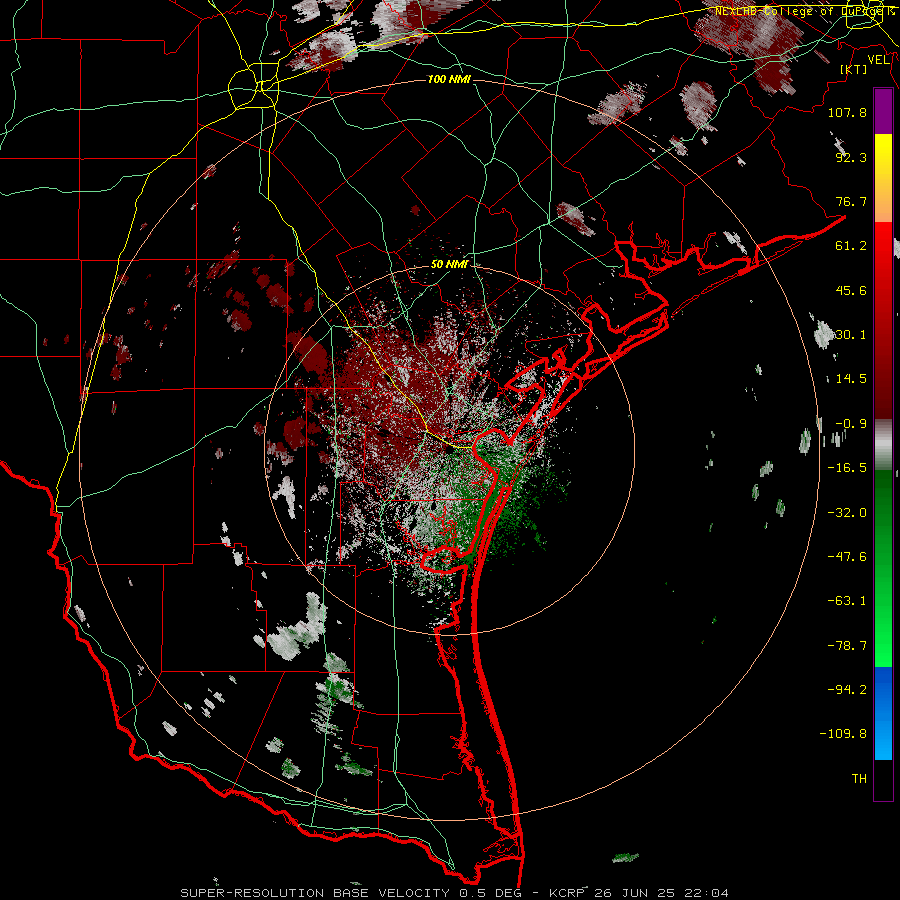Select the -47.6 value on the velocity scale

[847, 557]
